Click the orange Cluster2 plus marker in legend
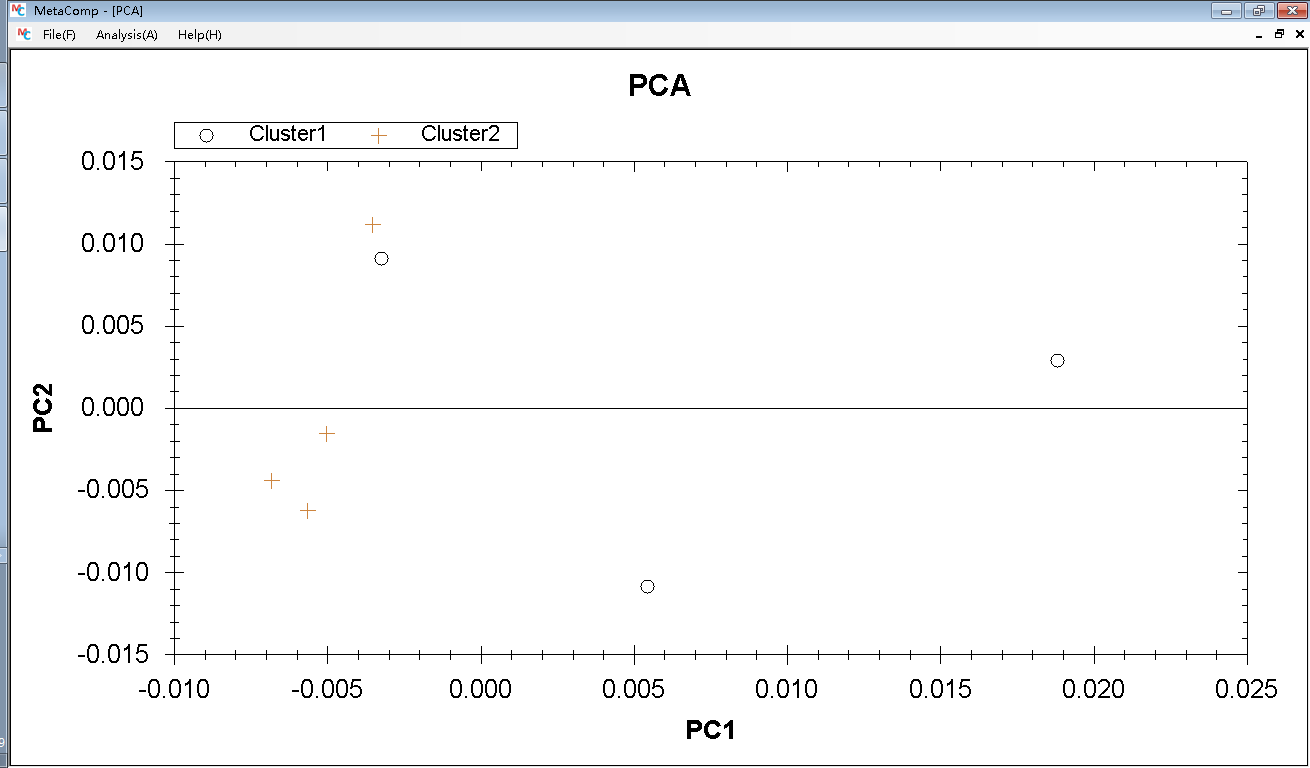1310x768 pixels. pyautogui.click(x=379, y=135)
